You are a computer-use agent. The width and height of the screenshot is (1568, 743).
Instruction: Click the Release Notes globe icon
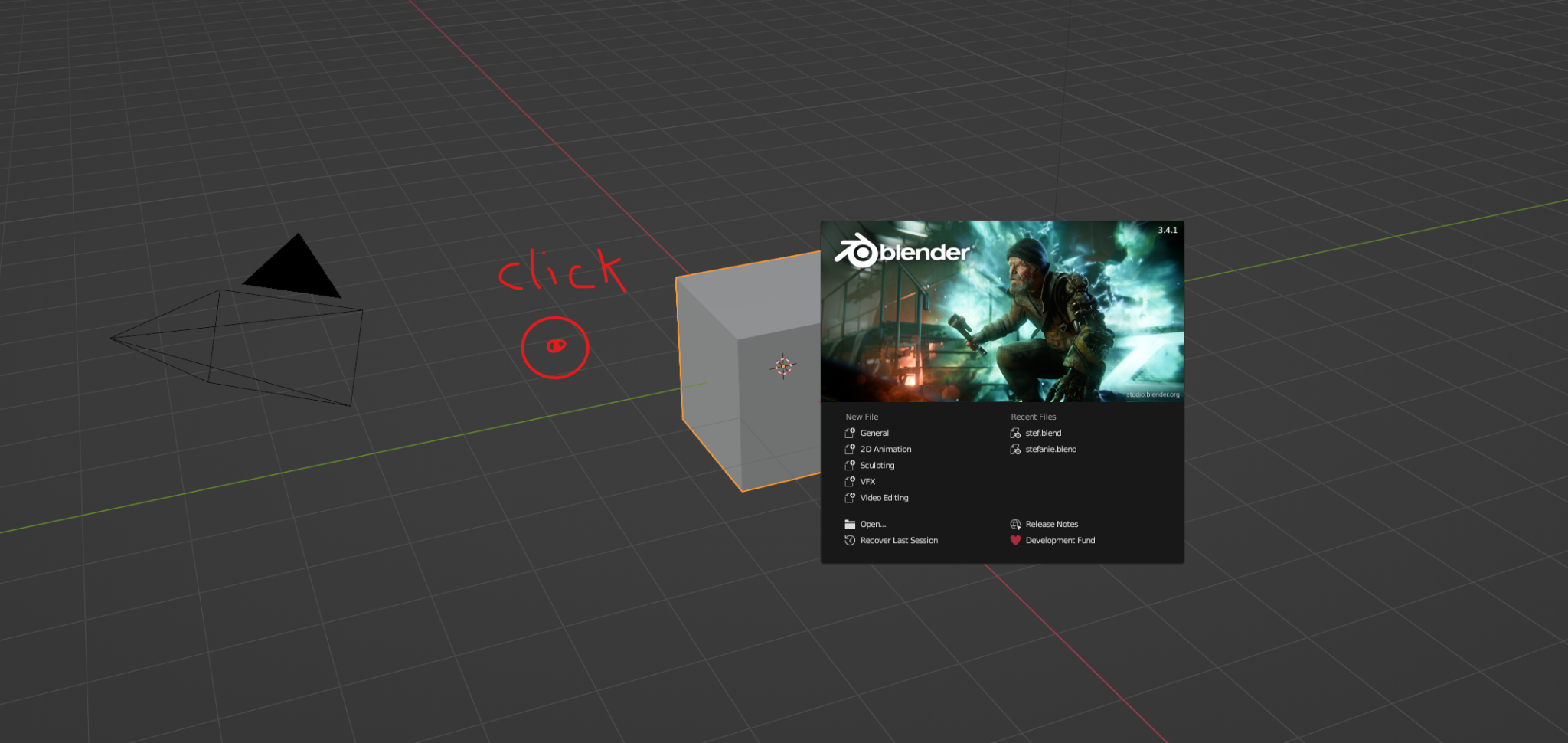(1015, 524)
